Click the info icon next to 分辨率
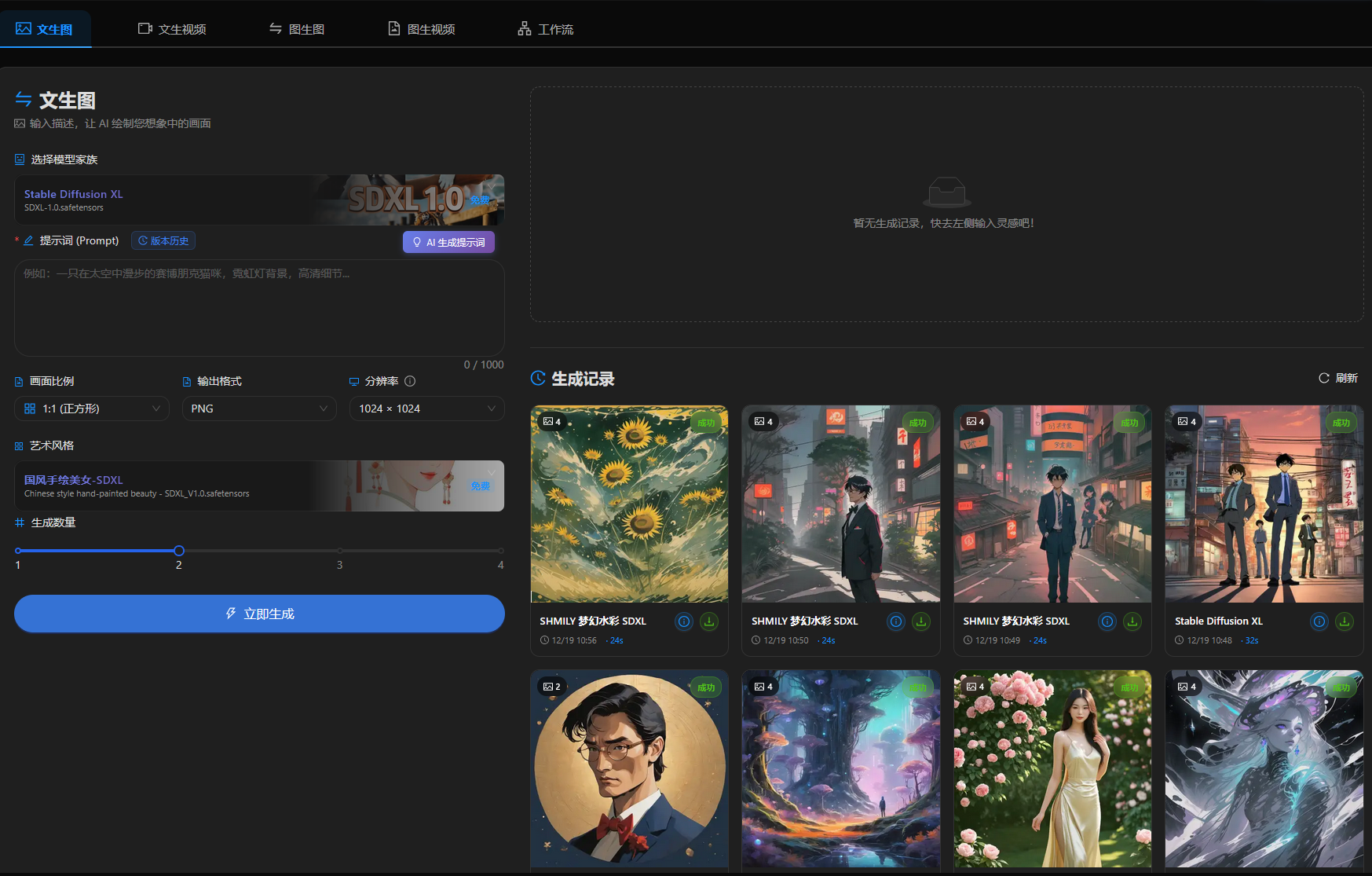 click(410, 381)
